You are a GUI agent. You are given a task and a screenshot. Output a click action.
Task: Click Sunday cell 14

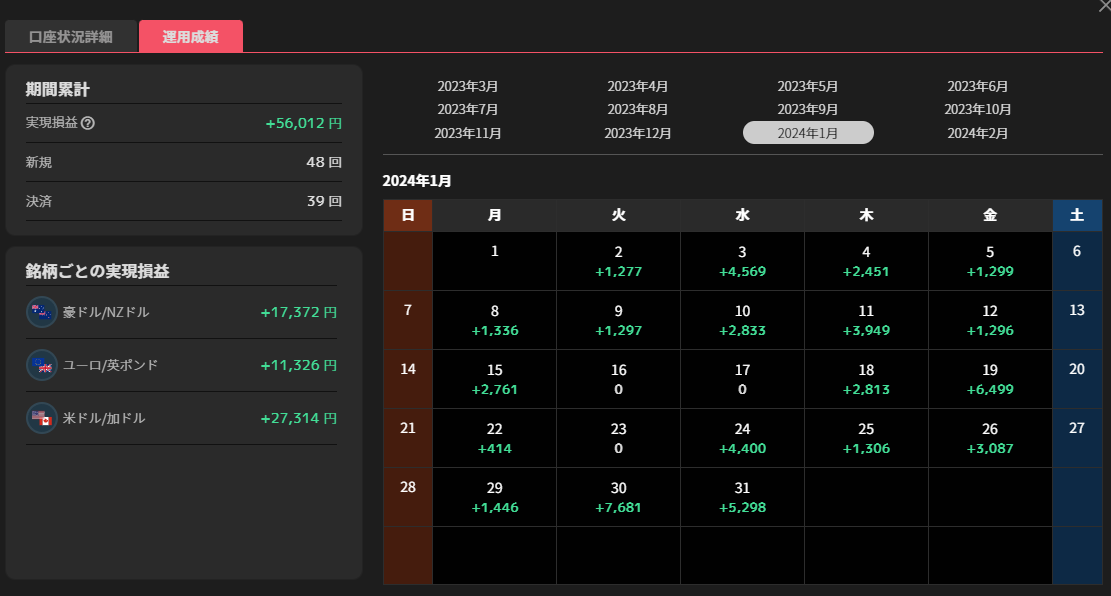click(x=408, y=379)
